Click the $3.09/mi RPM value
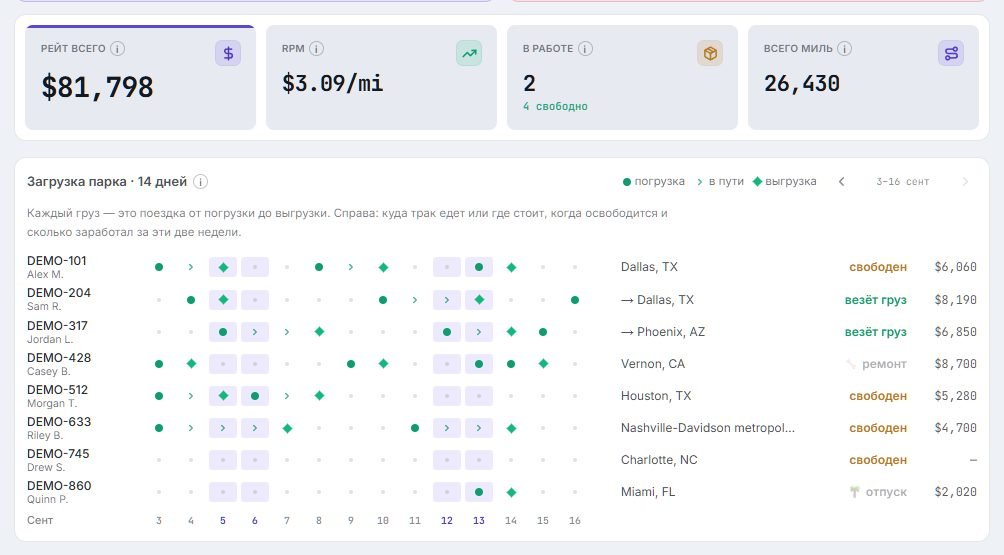1004x555 pixels. pos(332,83)
